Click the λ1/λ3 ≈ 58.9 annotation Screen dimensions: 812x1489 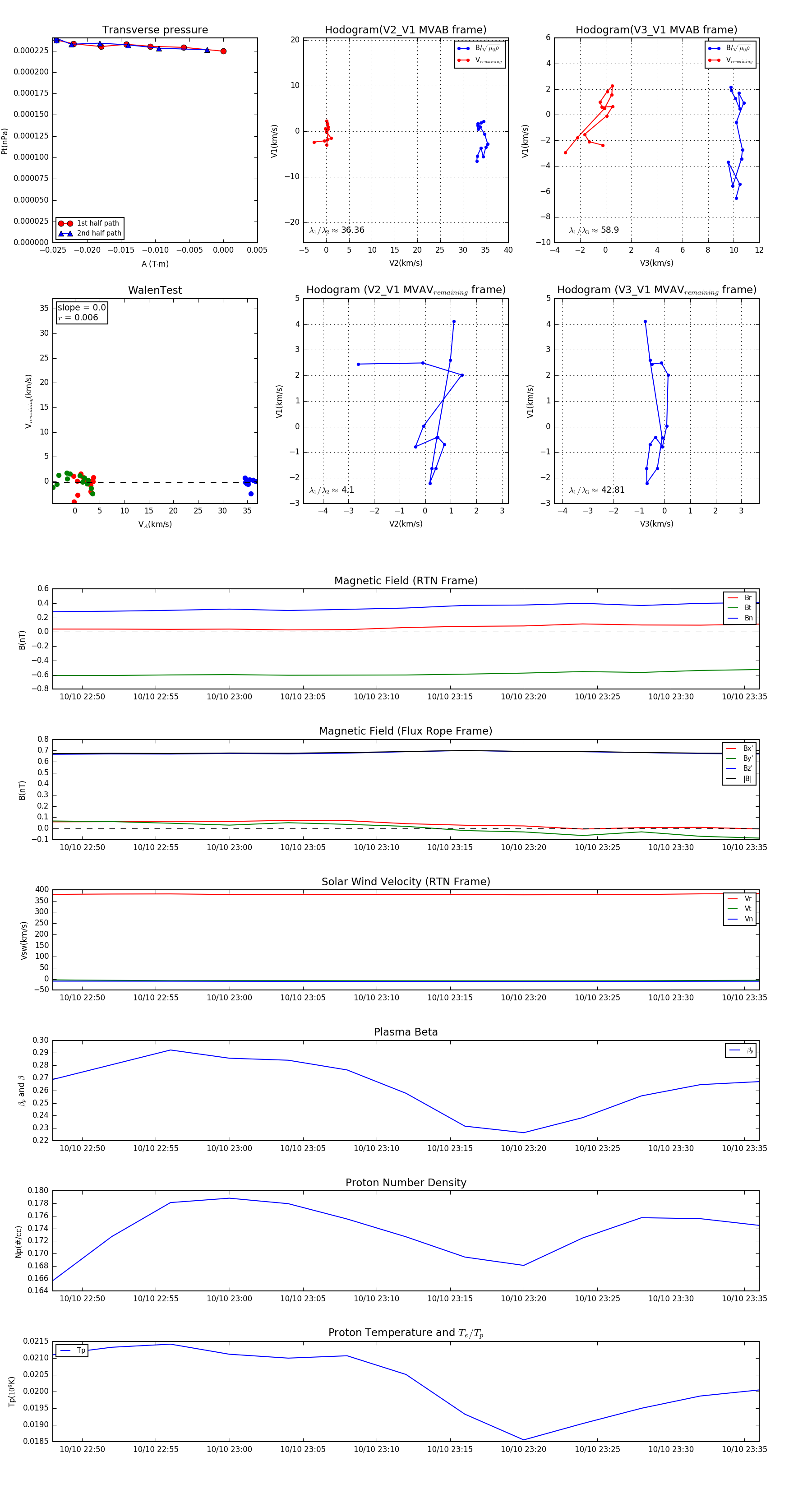(594, 230)
